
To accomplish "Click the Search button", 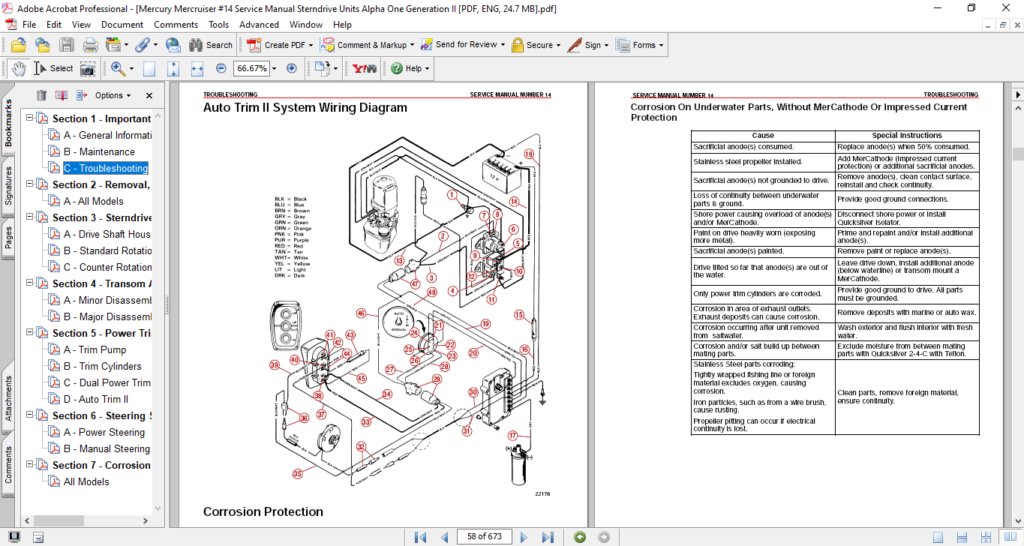I will [211, 45].
